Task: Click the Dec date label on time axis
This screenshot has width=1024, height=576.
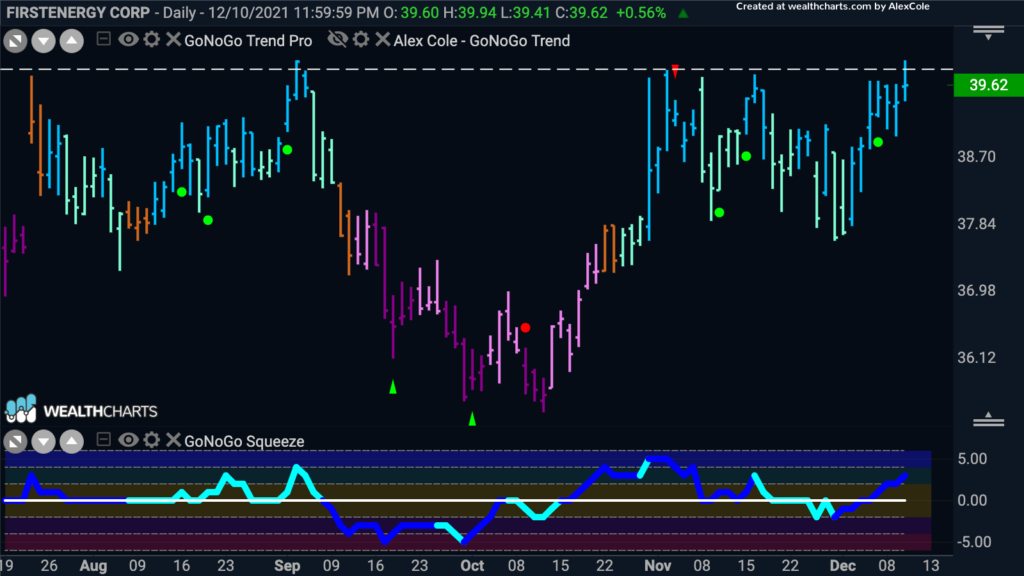Action: click(842, 566)
